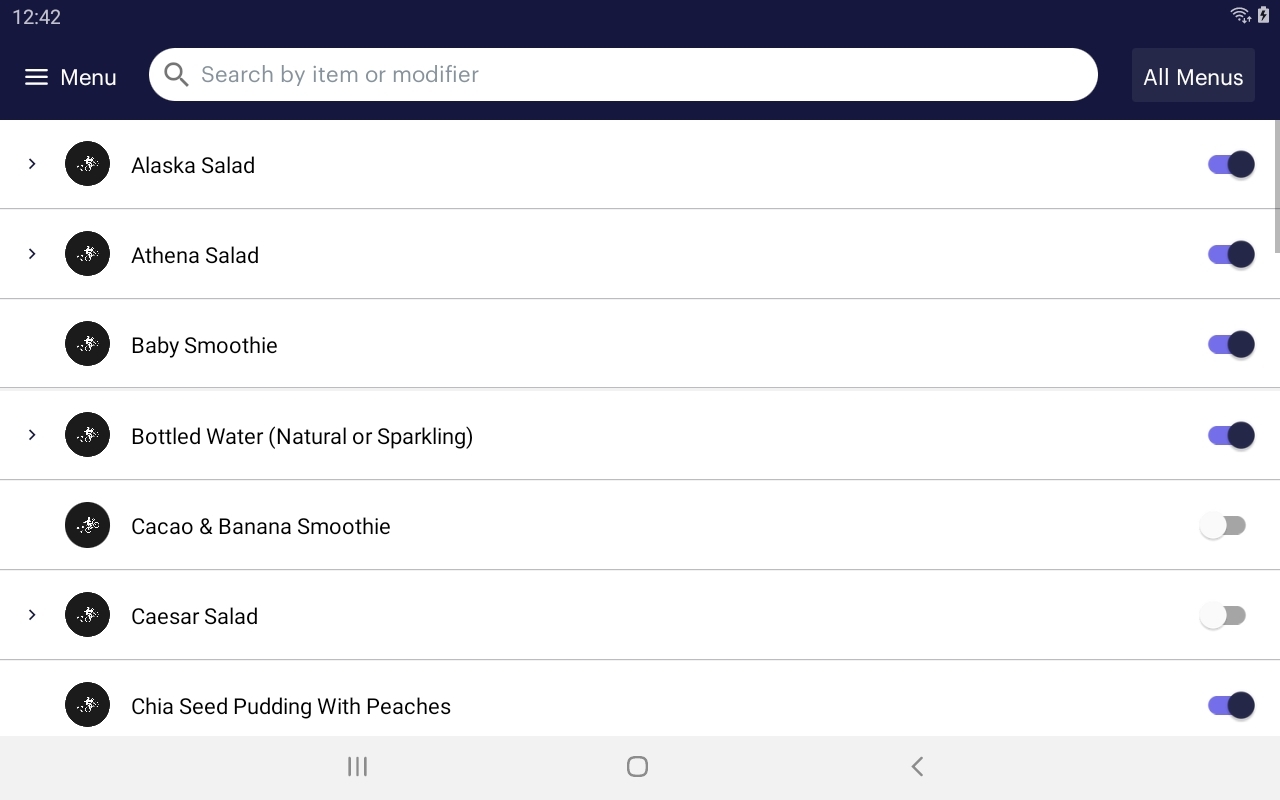Expand the Caesar Salad row chevron
Screen dimensions: 1280x800
(32, 615)
